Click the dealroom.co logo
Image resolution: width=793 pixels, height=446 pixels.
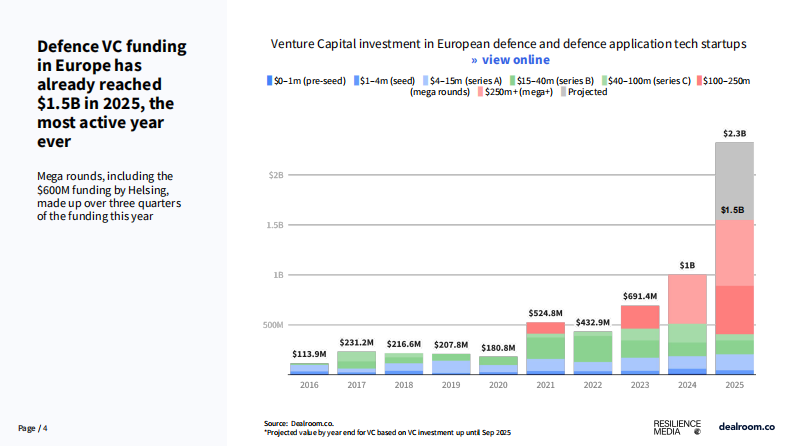point(746,426)
